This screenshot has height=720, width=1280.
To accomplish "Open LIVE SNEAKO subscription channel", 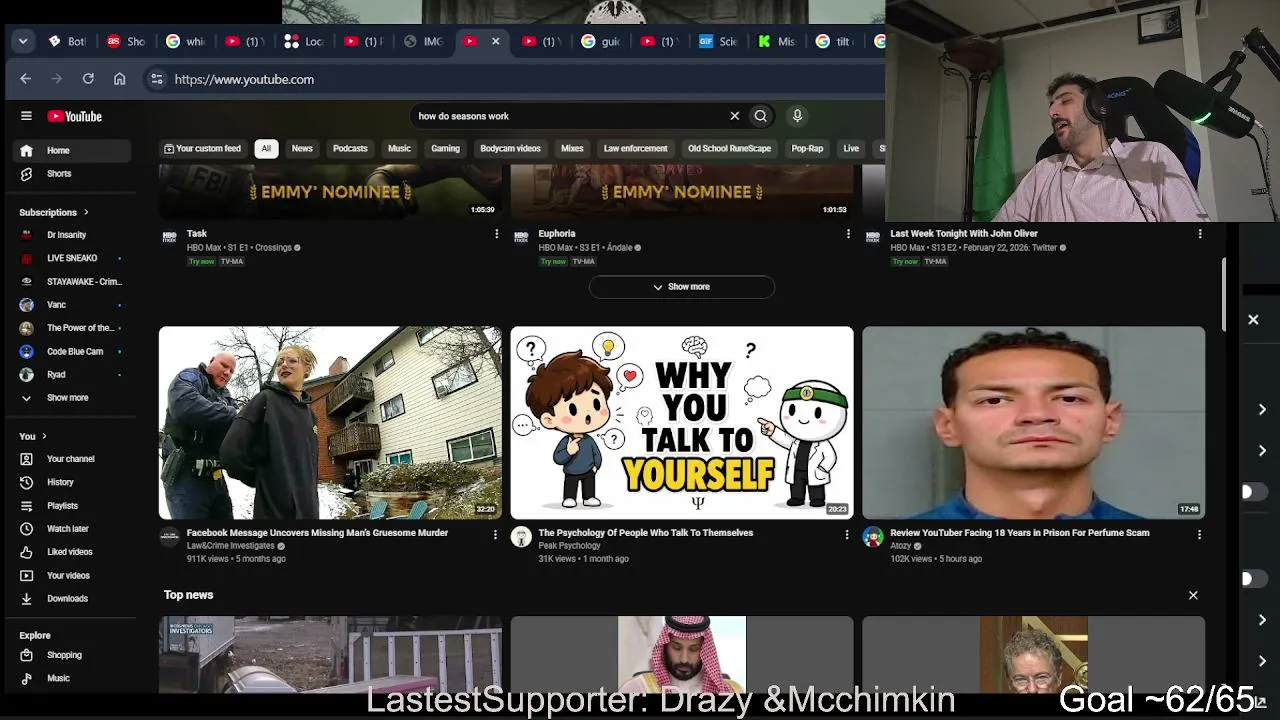I will [72, 258].
